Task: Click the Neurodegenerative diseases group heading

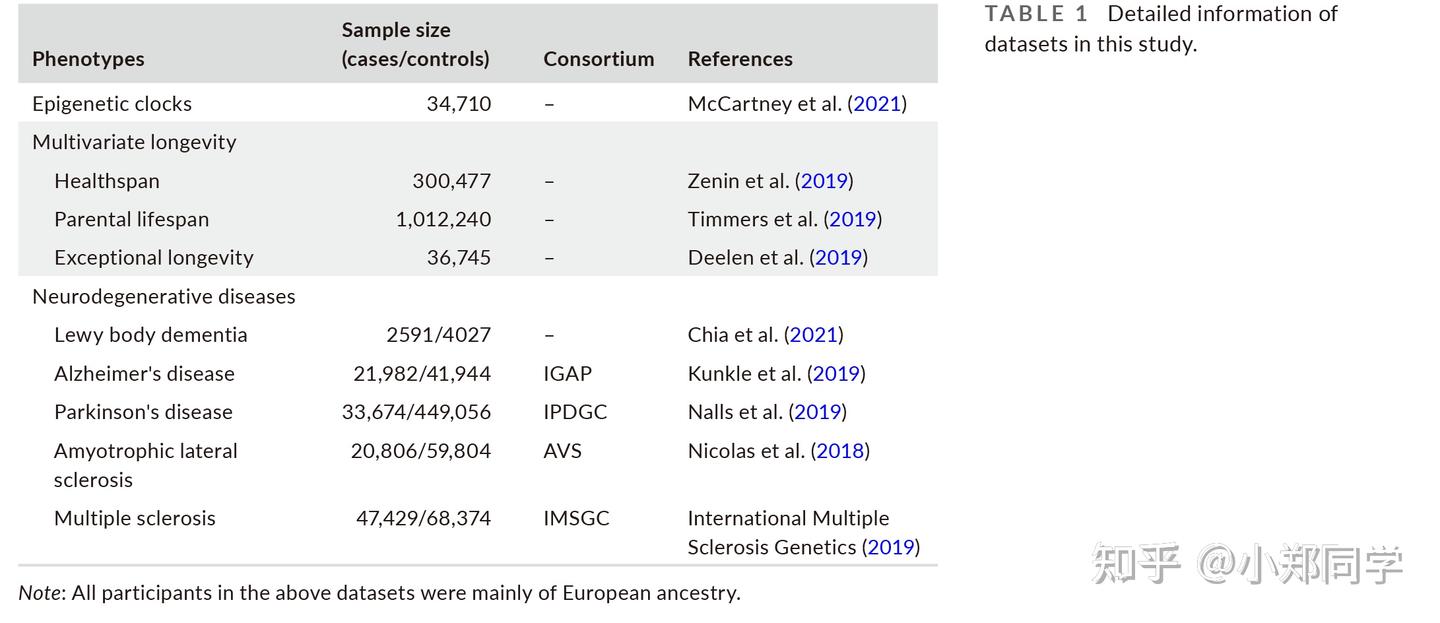Action: (x=163, y=297)
